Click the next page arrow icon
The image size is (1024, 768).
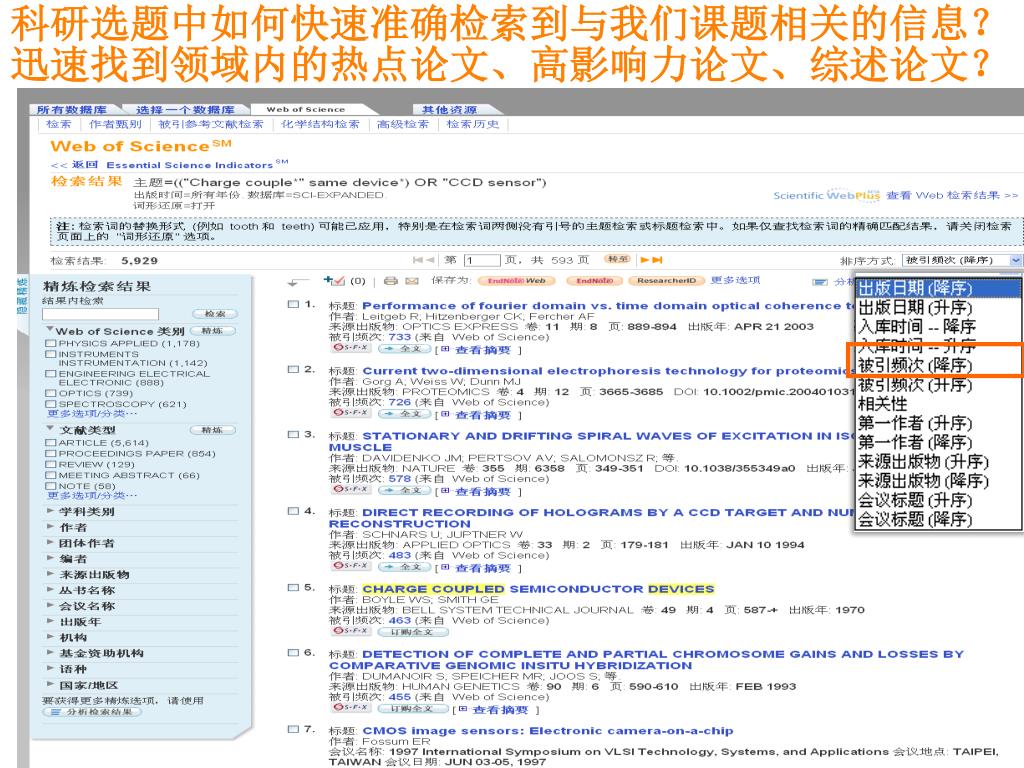coord(645,260)
